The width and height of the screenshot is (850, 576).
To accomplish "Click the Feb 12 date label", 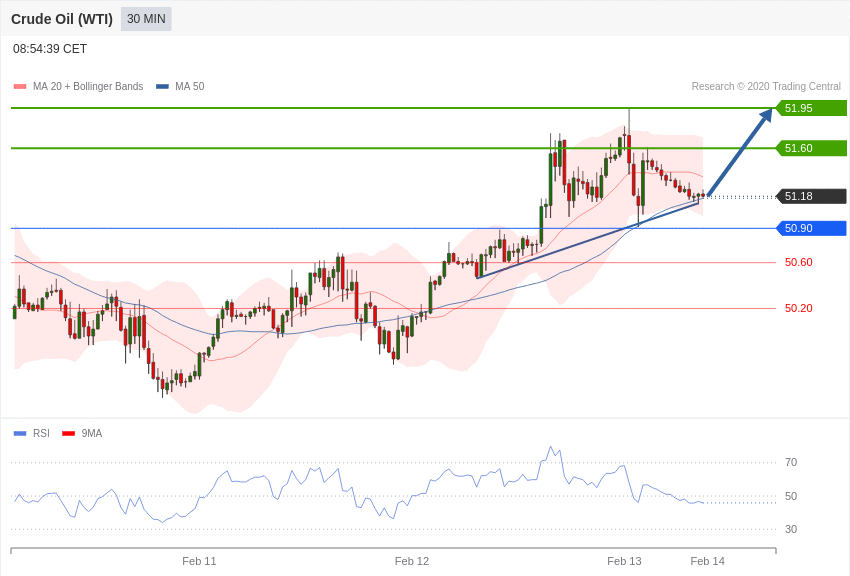I will tap(411, 561).
